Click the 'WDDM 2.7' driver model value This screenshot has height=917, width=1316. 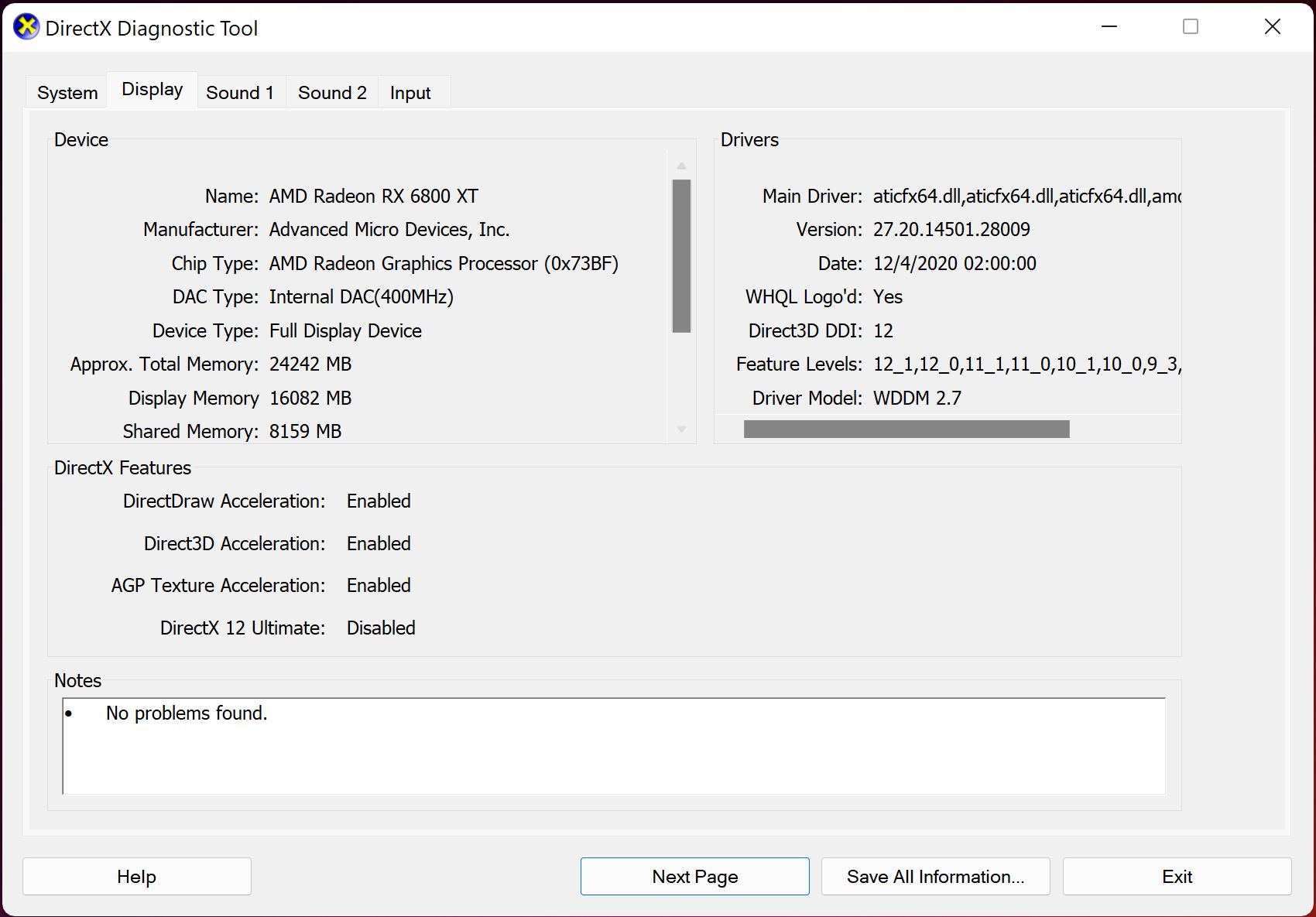[917, 399]
